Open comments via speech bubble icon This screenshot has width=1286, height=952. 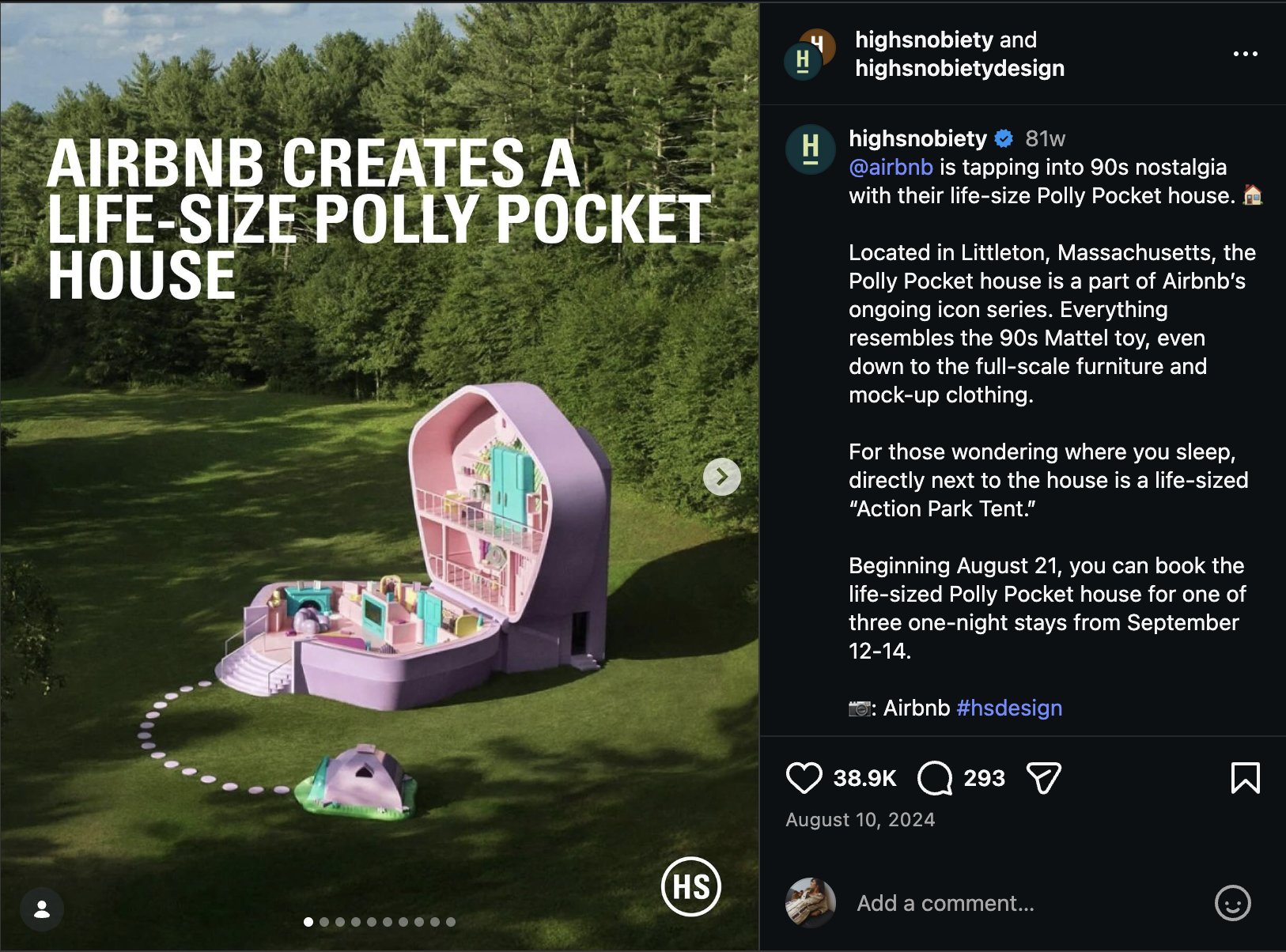tap(935, 778)
